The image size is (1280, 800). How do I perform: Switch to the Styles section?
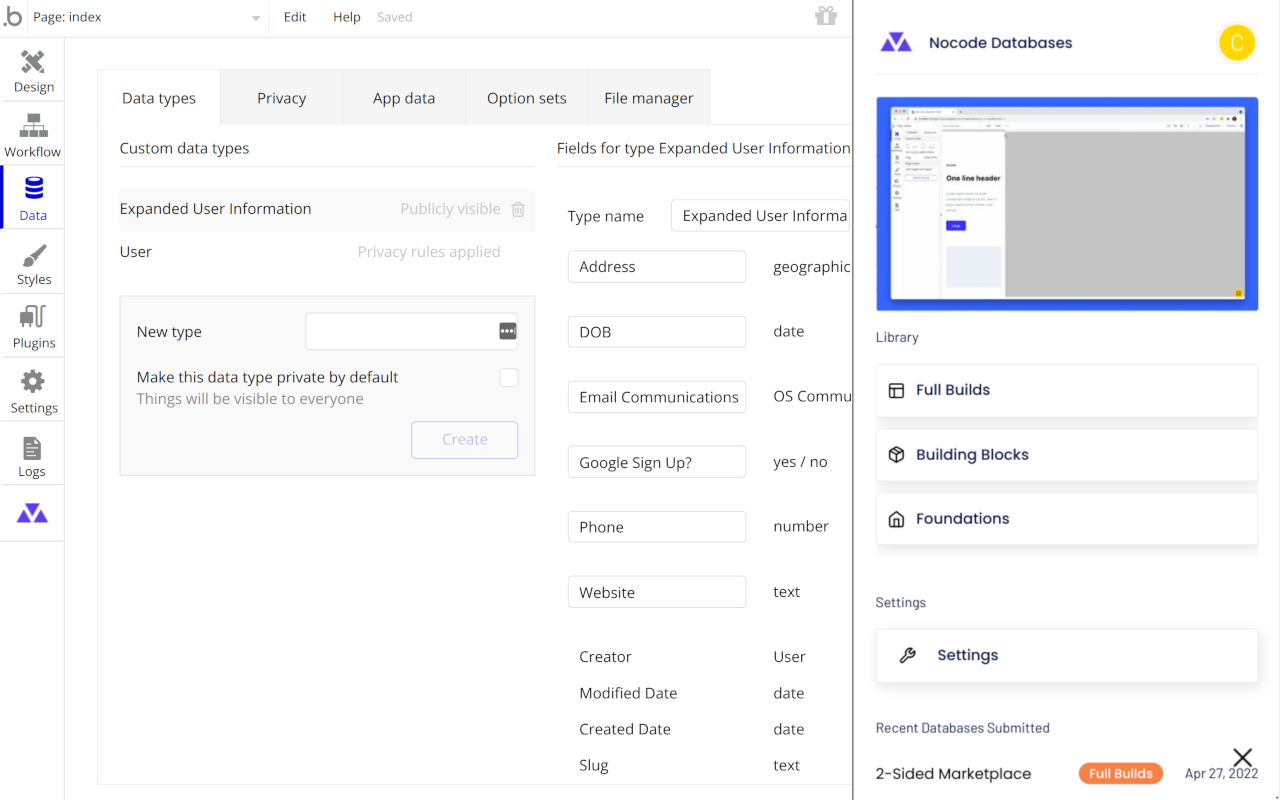click(33, 262)
